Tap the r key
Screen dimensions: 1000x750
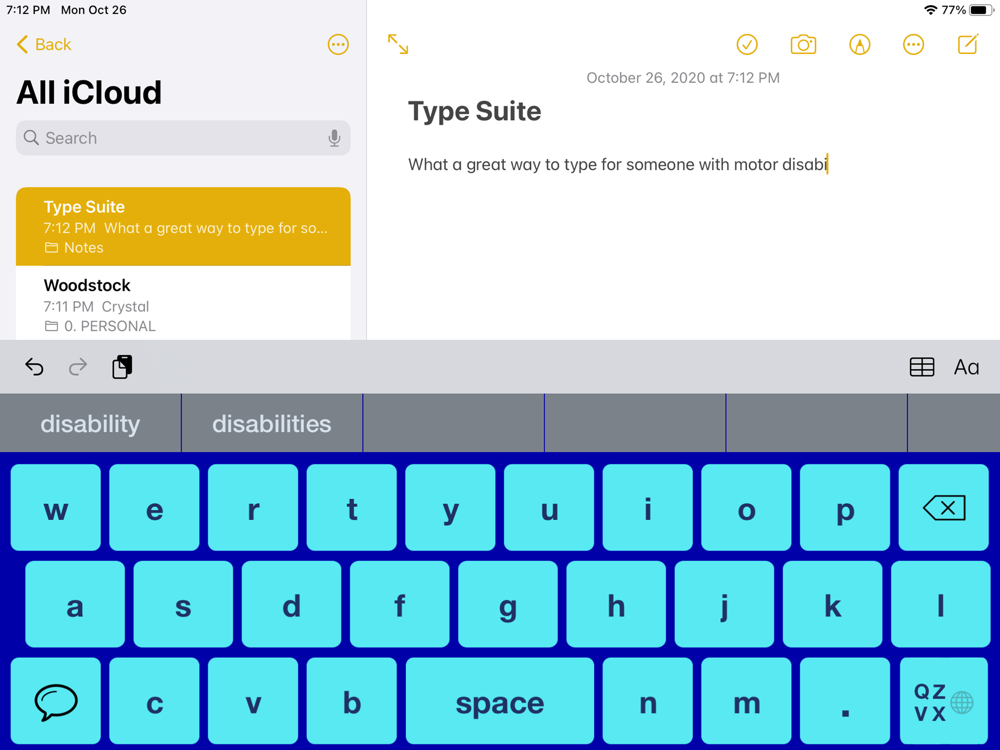click(253, 508)
